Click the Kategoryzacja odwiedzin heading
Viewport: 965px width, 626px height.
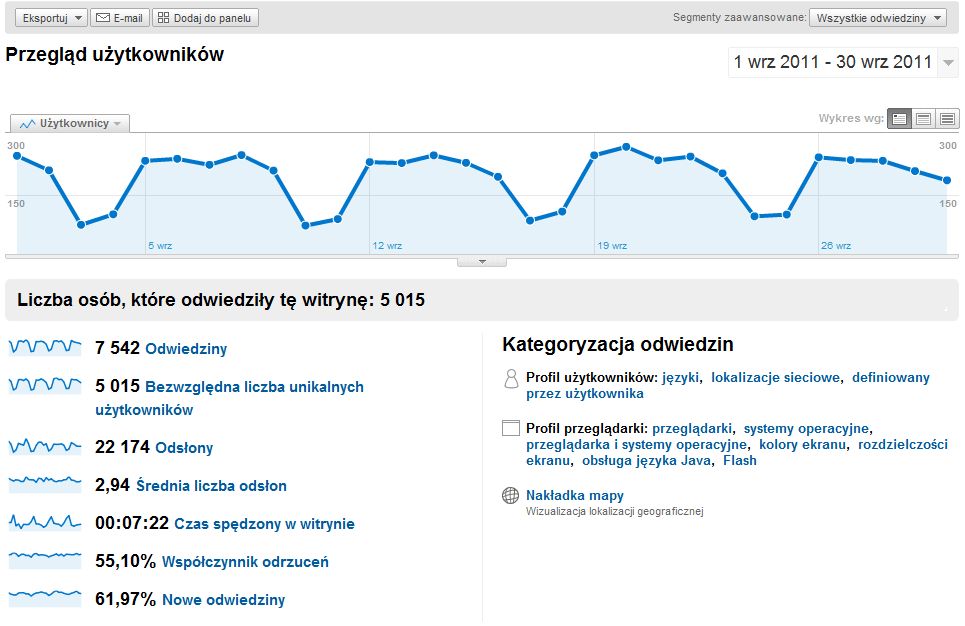click(x=618, y=345)
